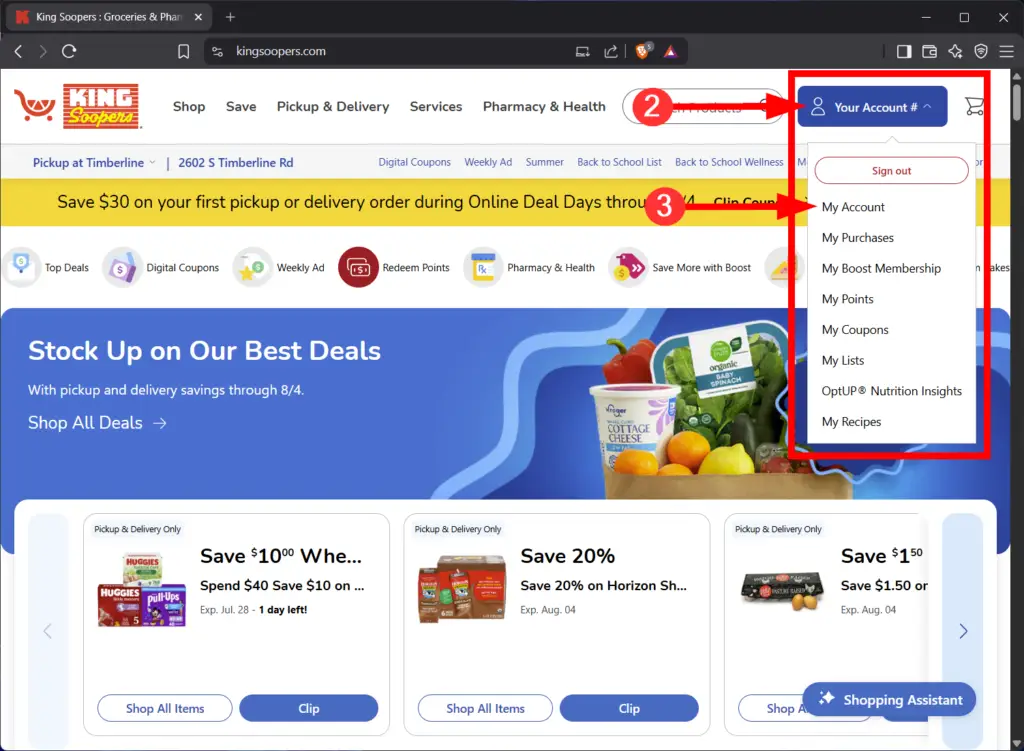This screenshot has height=751, width=1024.
Task: Open the Services menu
Action: pyautogui.click(x=436, y=106)
